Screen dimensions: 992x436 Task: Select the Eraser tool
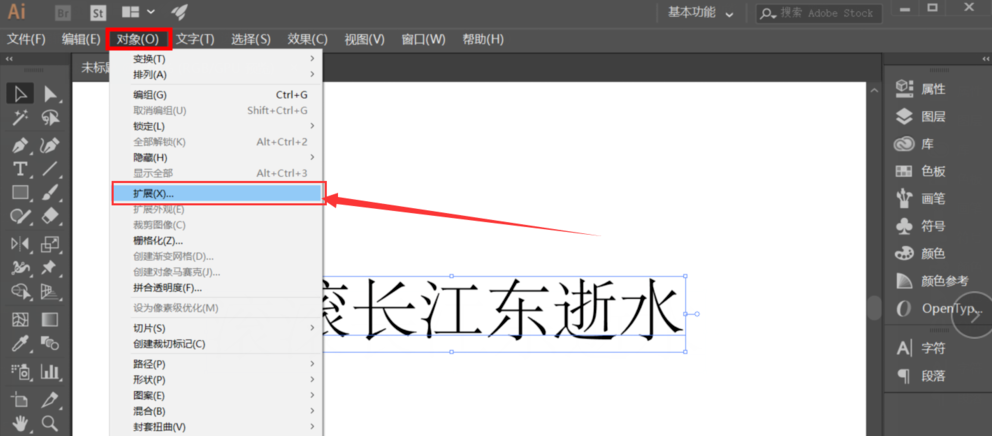(x=50, y=217)
